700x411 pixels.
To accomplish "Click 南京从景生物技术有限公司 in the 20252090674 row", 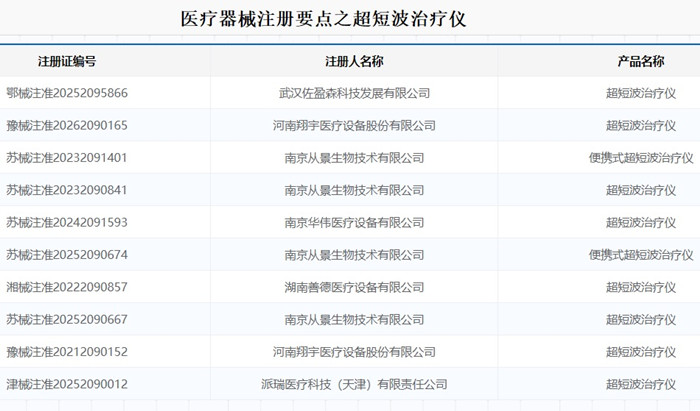I will point(354,255).
